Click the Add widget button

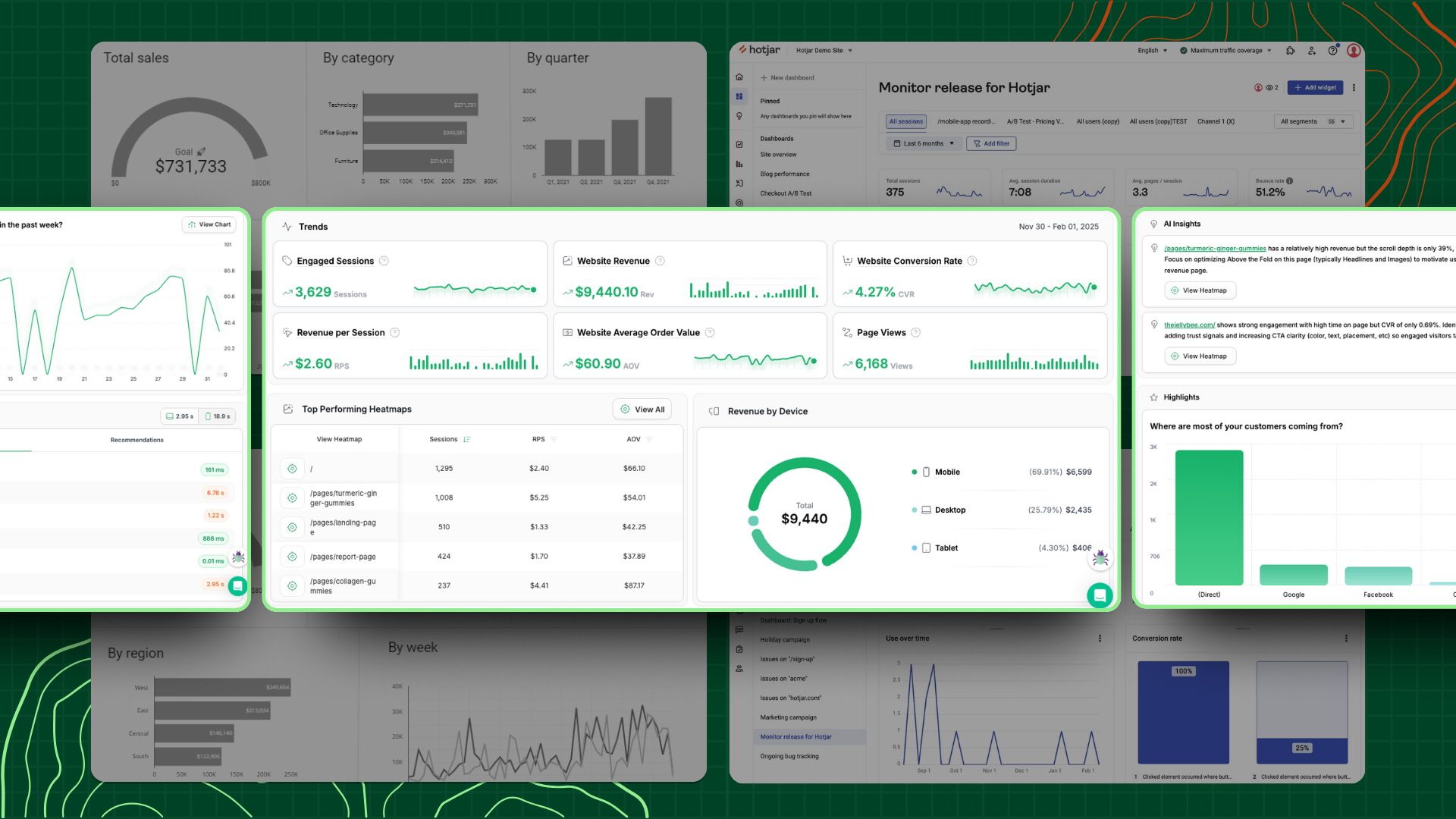1314,87
